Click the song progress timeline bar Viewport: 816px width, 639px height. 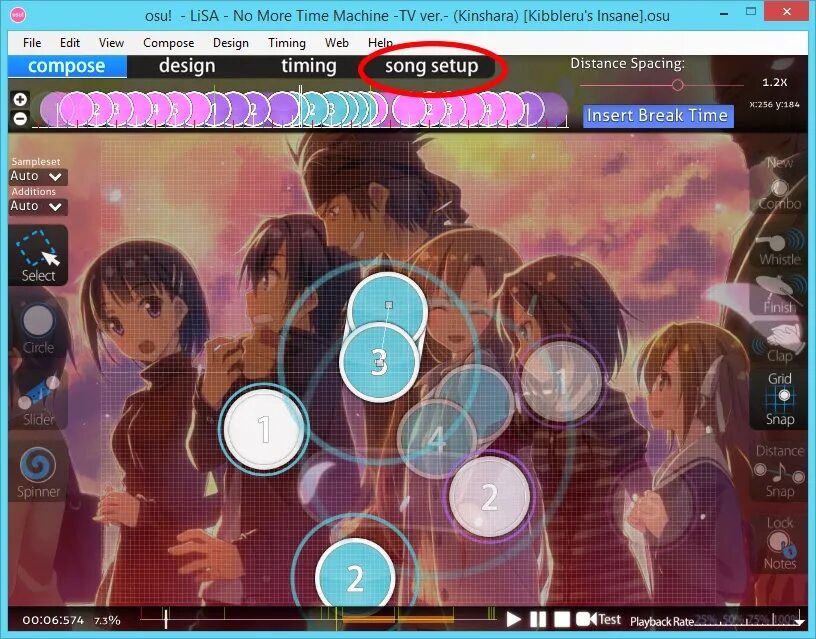[x=318, y=619]
